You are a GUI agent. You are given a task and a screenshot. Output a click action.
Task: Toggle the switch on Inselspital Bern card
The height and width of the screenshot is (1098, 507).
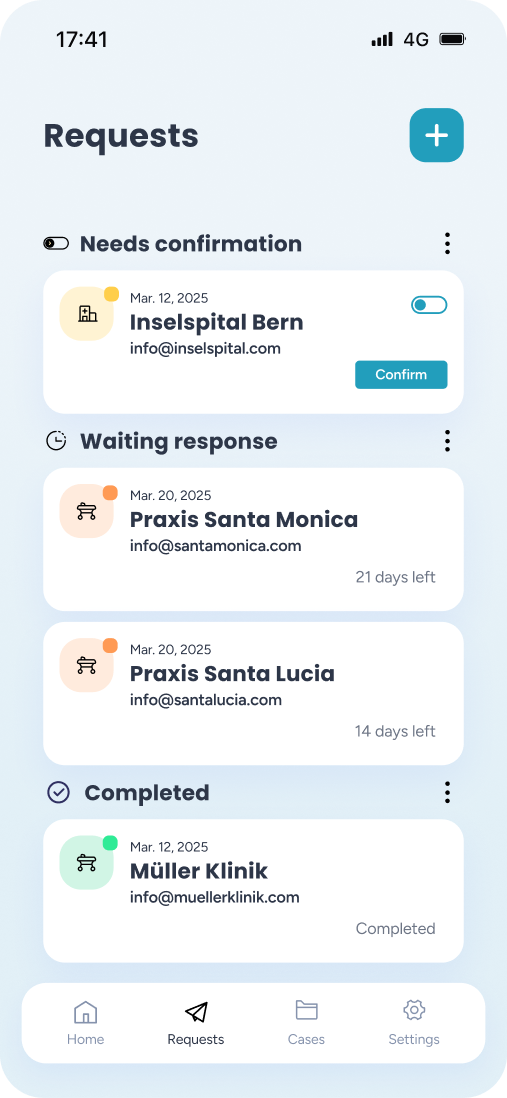(429, 305)
